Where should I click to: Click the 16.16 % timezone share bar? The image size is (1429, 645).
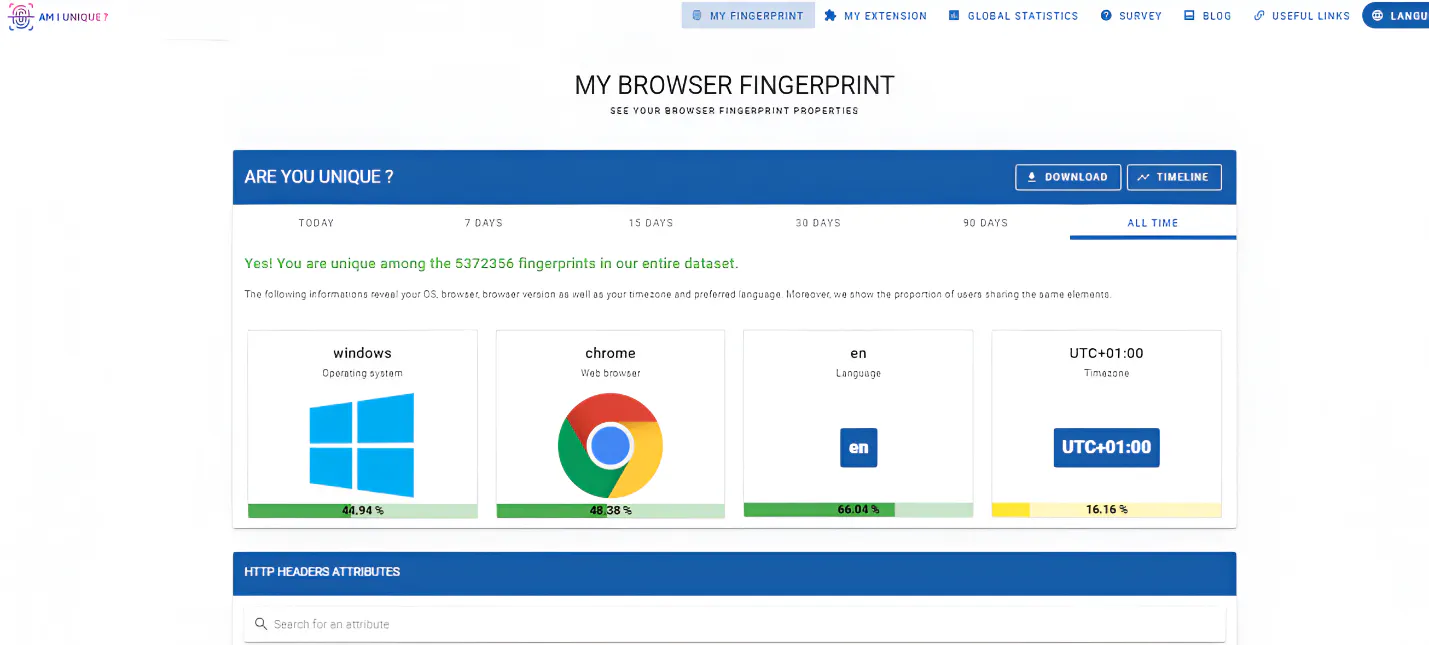pyautogui.click(x=1106, y=509)
